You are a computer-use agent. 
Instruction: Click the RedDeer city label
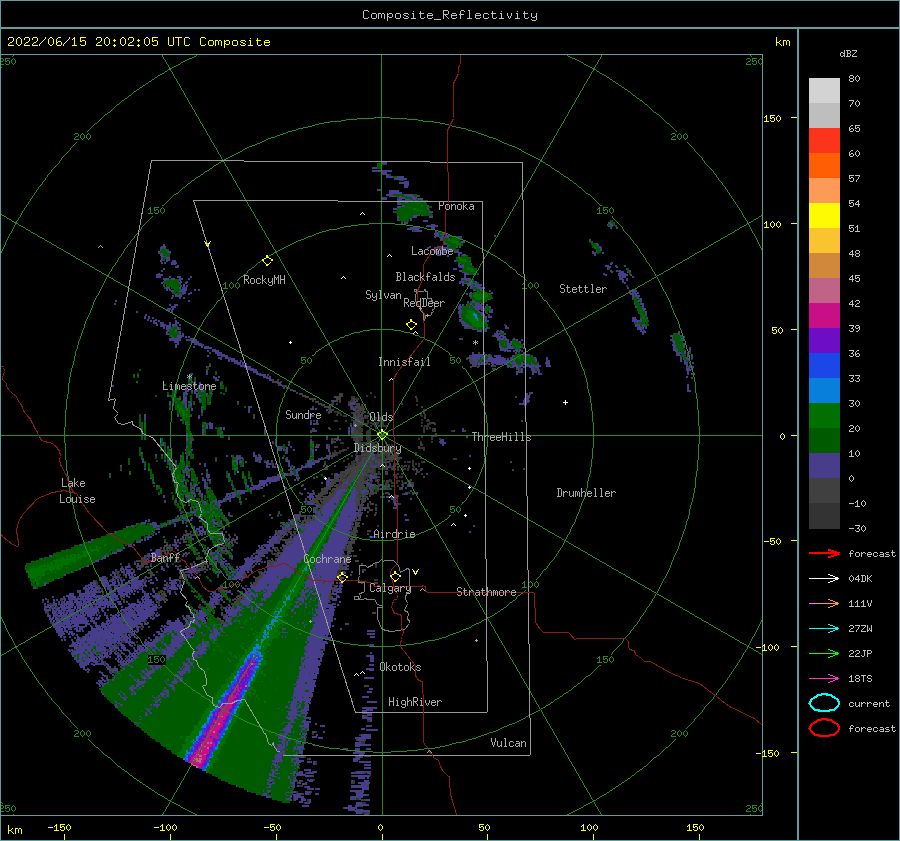click(424, 303)
